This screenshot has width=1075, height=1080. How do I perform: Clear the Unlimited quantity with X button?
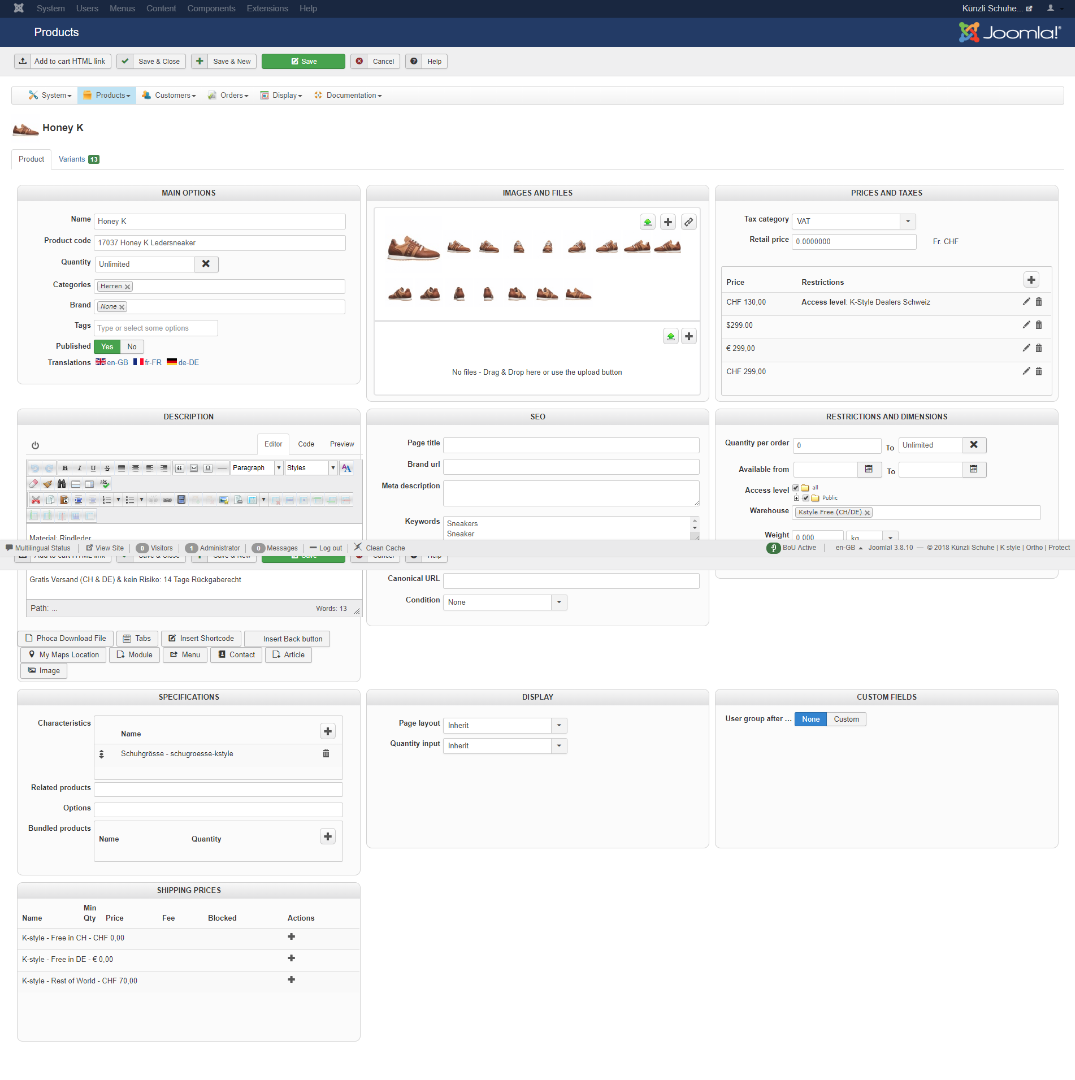click(205, 264)
